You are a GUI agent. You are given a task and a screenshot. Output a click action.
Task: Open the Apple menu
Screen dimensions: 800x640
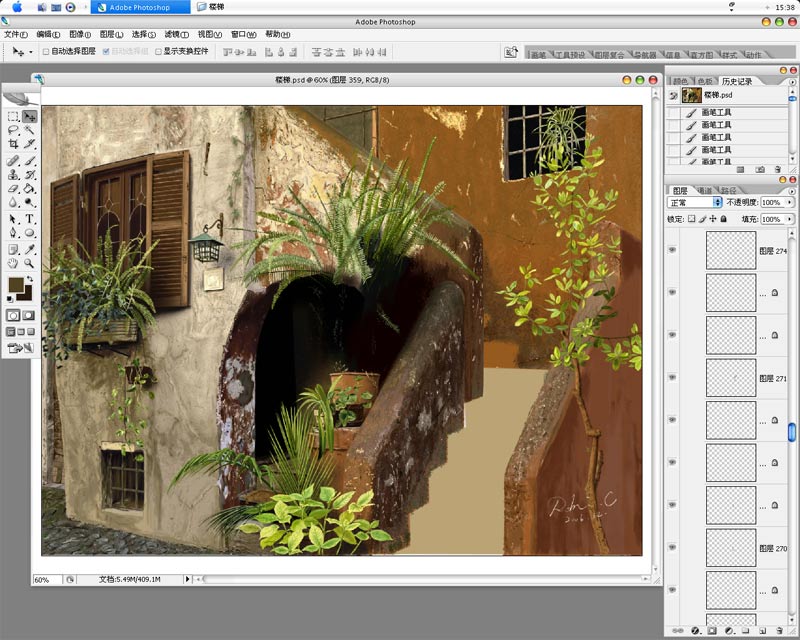tap(17, 7)
